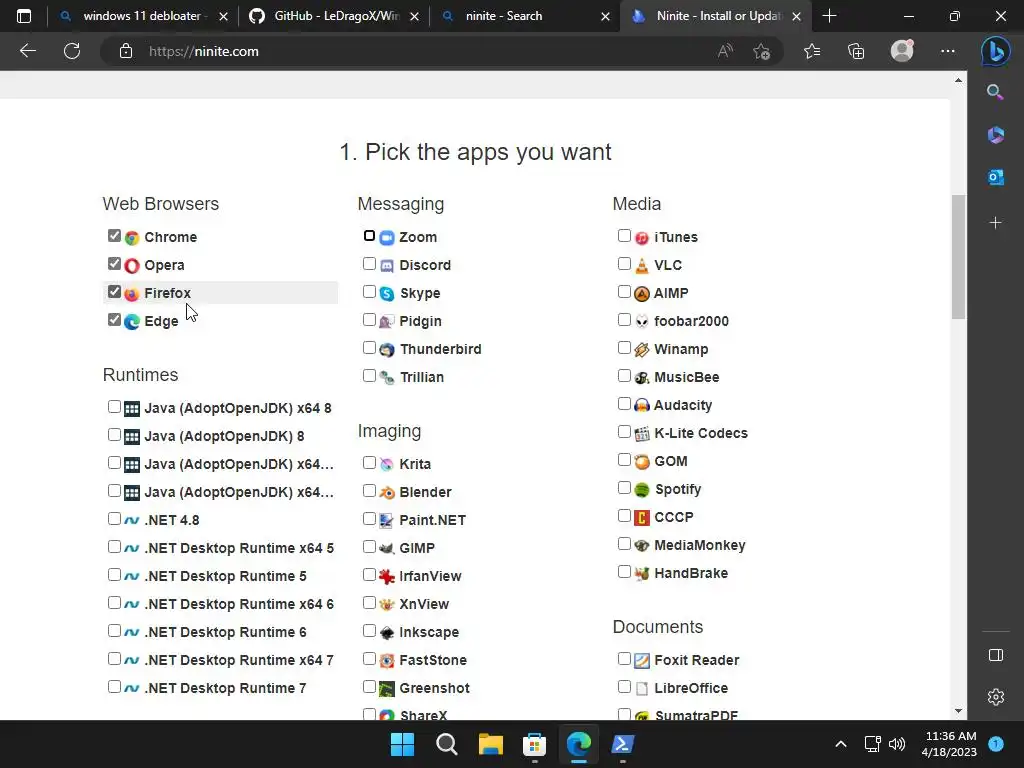
Task: Click the Audacity headphones icon
Action: coord(642,406)
